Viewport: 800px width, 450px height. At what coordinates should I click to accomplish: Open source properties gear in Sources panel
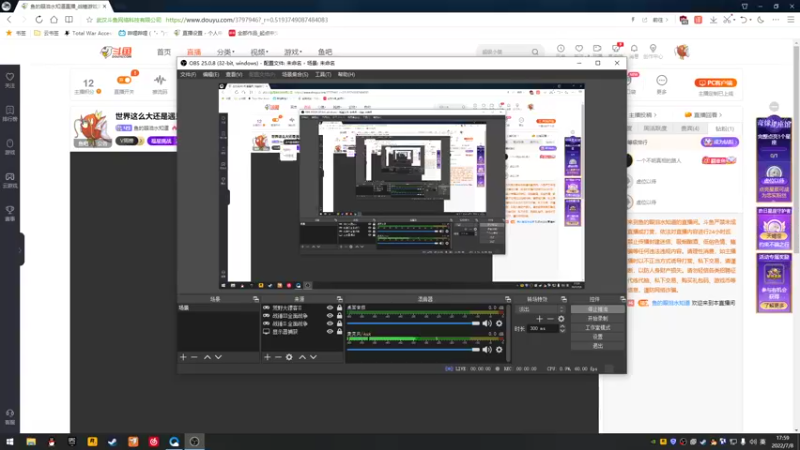click(x=289, y=357)
